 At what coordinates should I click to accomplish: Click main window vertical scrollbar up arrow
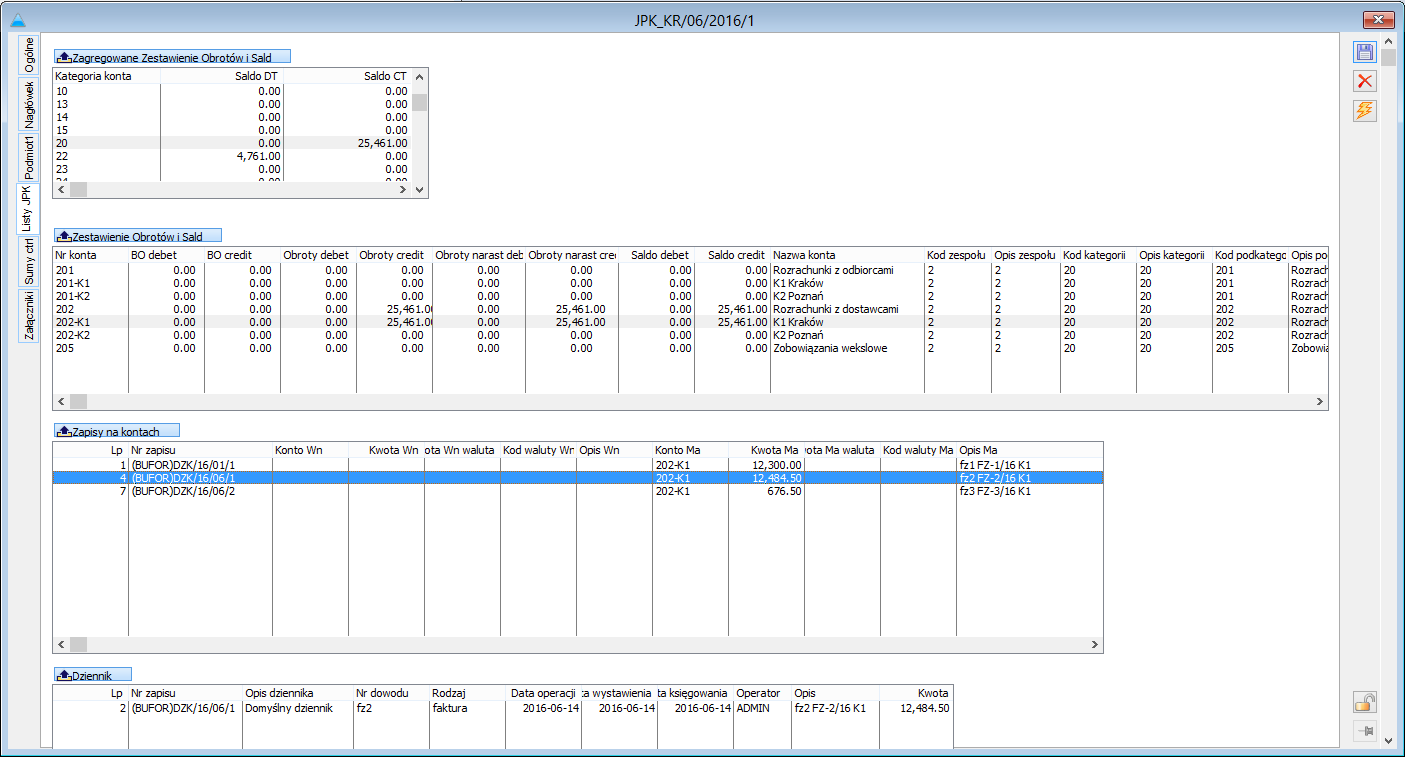pos(1389,41)
